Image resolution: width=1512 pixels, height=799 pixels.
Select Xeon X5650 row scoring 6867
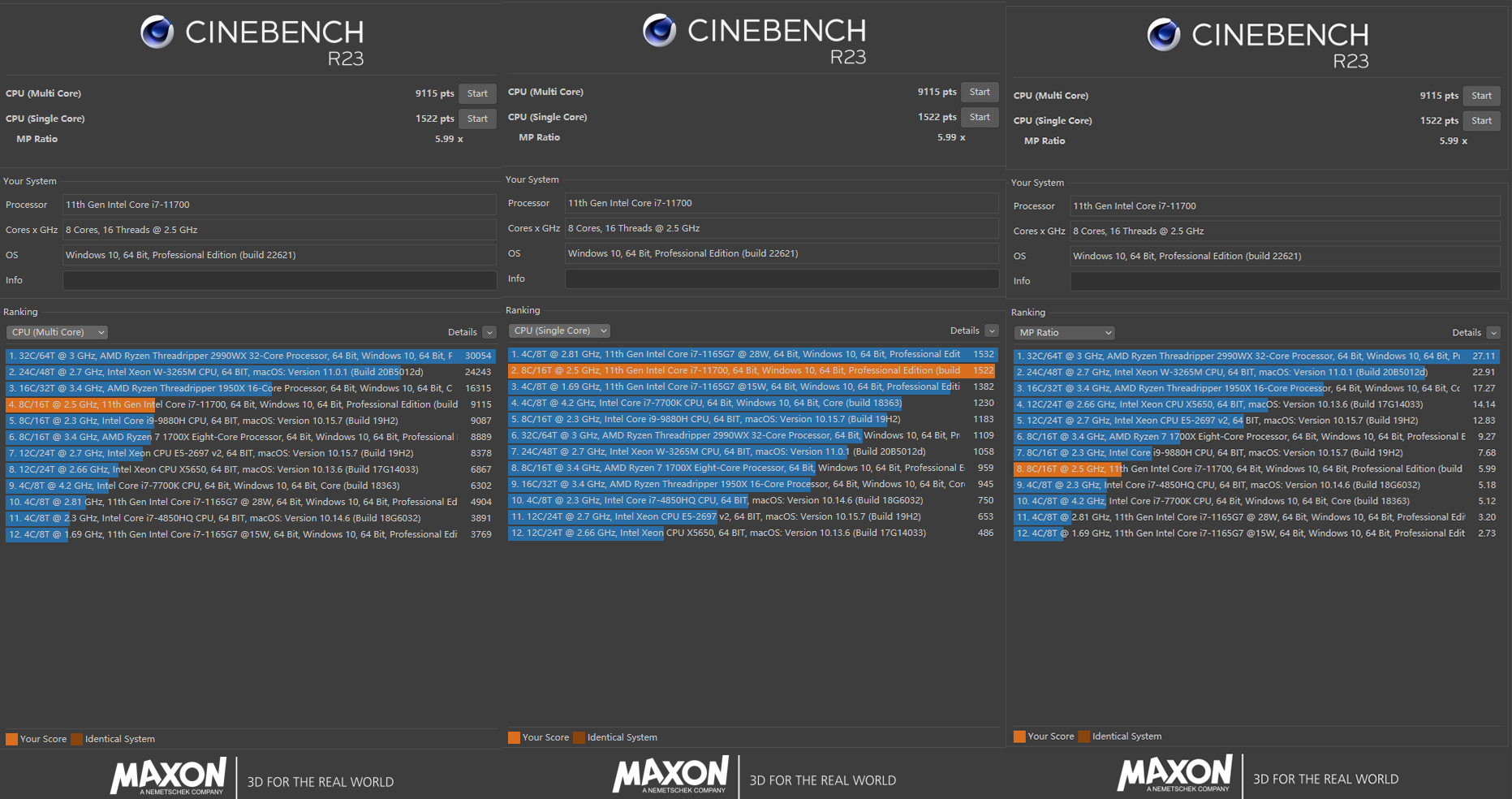[250, 469]
